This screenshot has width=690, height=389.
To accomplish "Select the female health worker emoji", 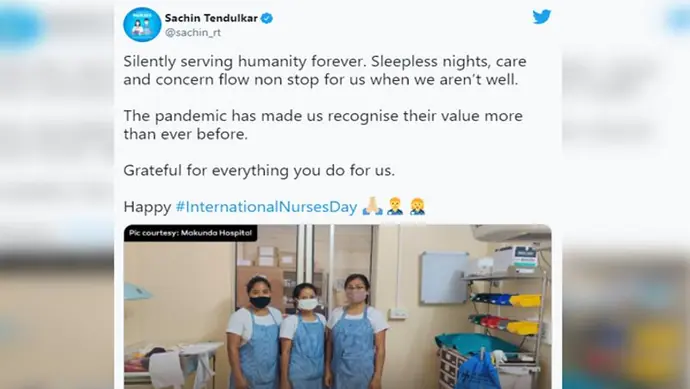I will [417, 206].
